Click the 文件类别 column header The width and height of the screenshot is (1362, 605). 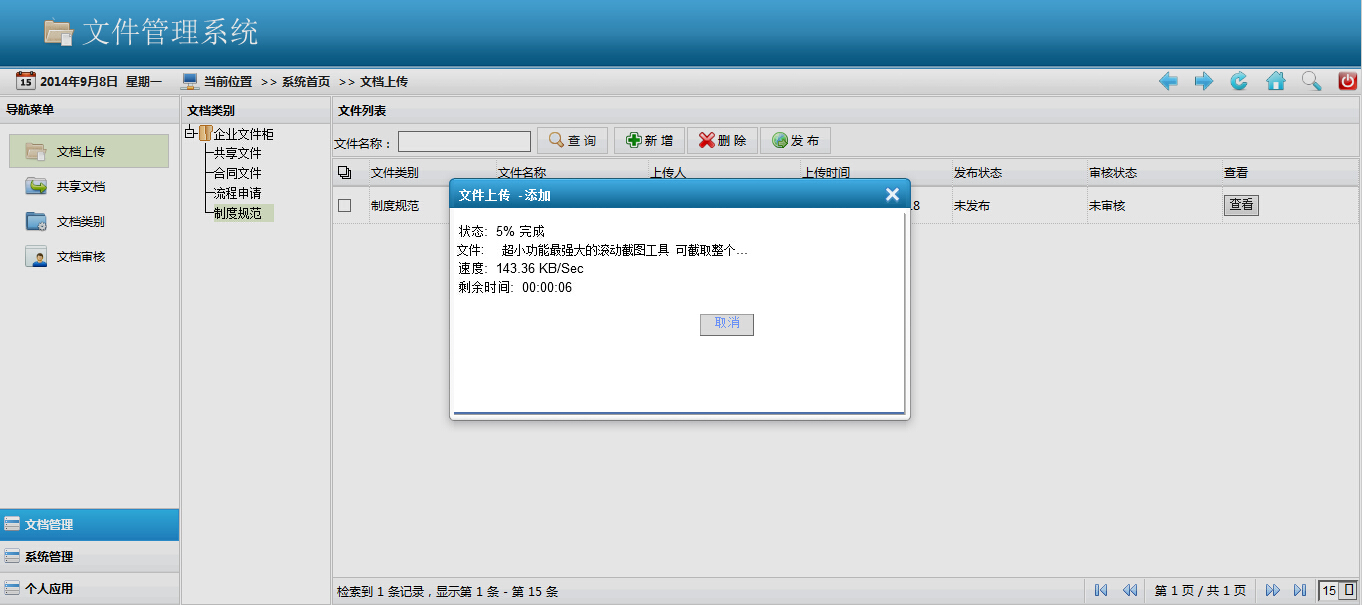click(x=395, y=173)
